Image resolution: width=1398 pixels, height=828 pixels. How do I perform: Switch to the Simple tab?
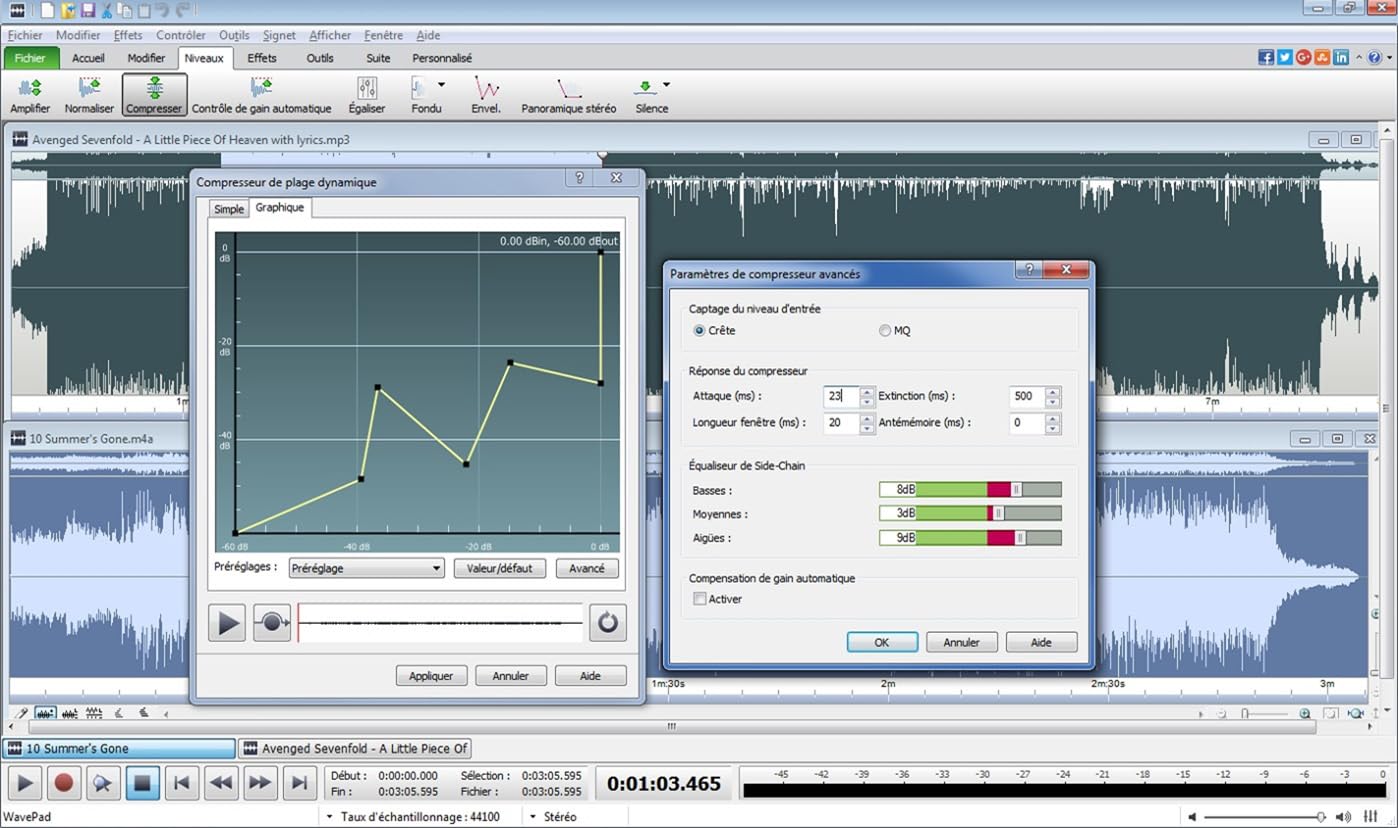229,209
